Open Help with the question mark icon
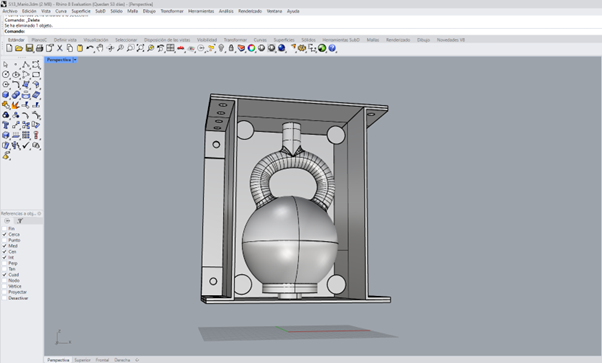602x363 pixels. tap(332, 48)
